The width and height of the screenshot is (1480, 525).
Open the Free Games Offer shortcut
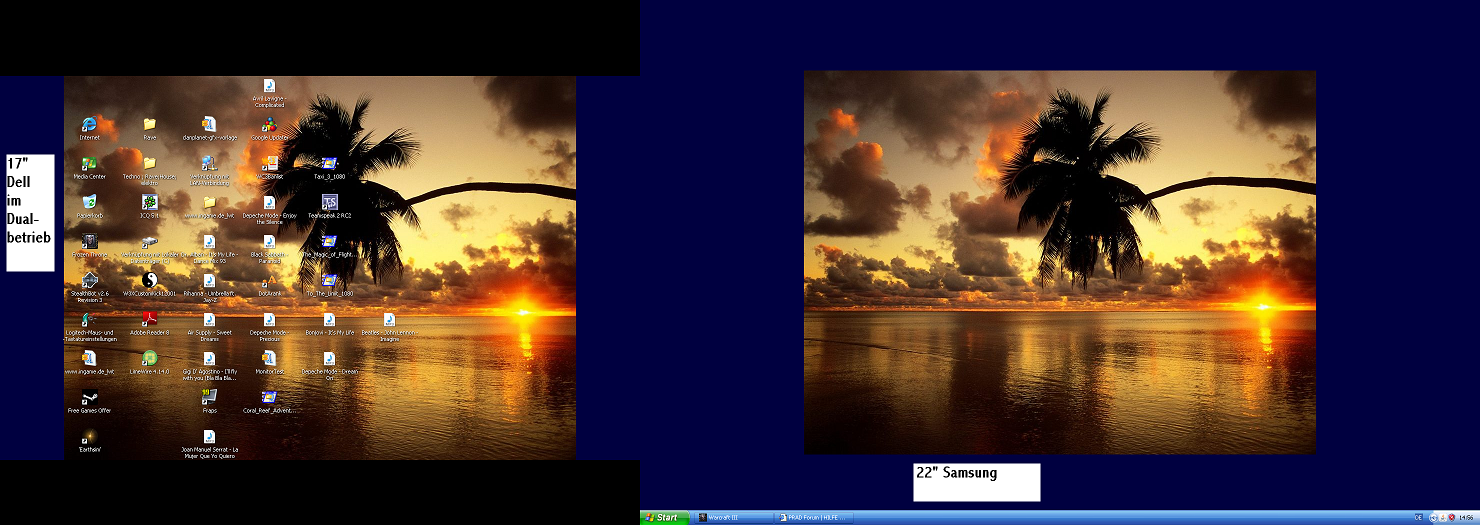(x=89, y=399)
